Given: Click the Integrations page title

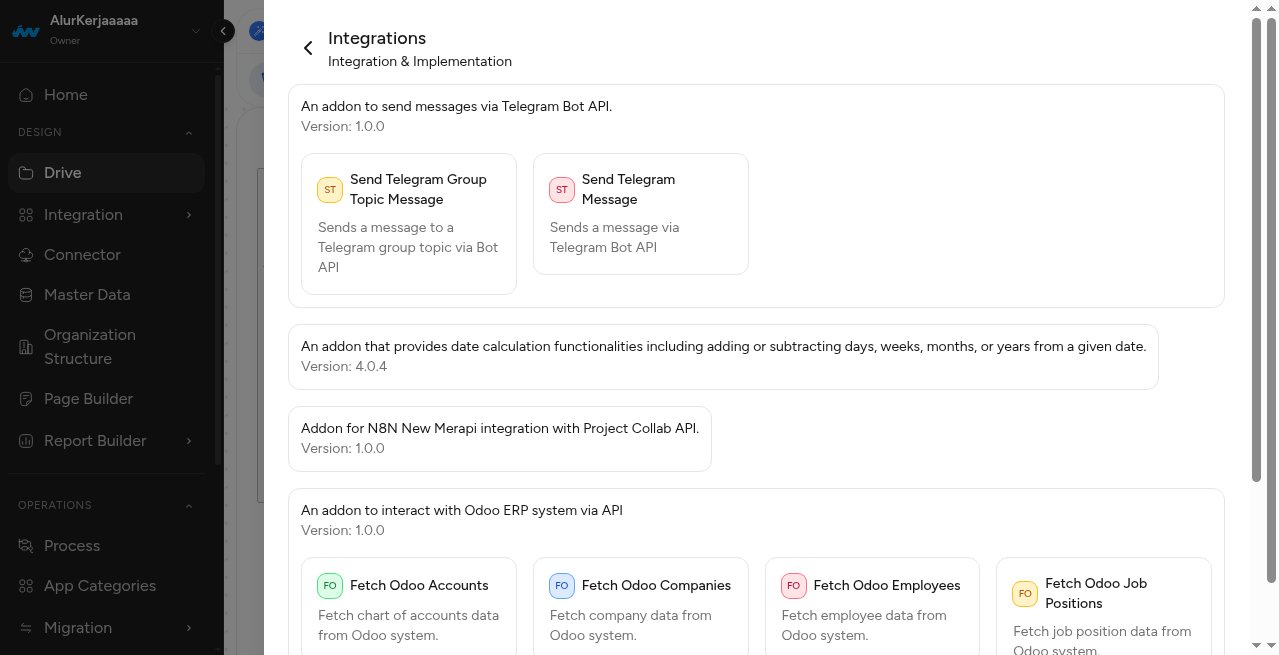Looking at the screenshot, I should 377,38.
